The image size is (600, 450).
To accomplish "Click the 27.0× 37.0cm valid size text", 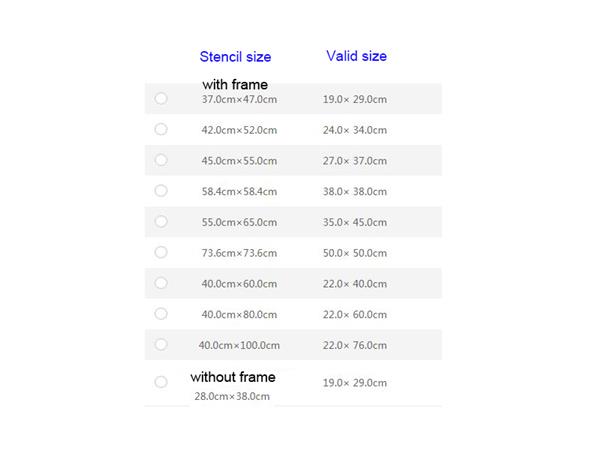I will (x=354, y=161).
